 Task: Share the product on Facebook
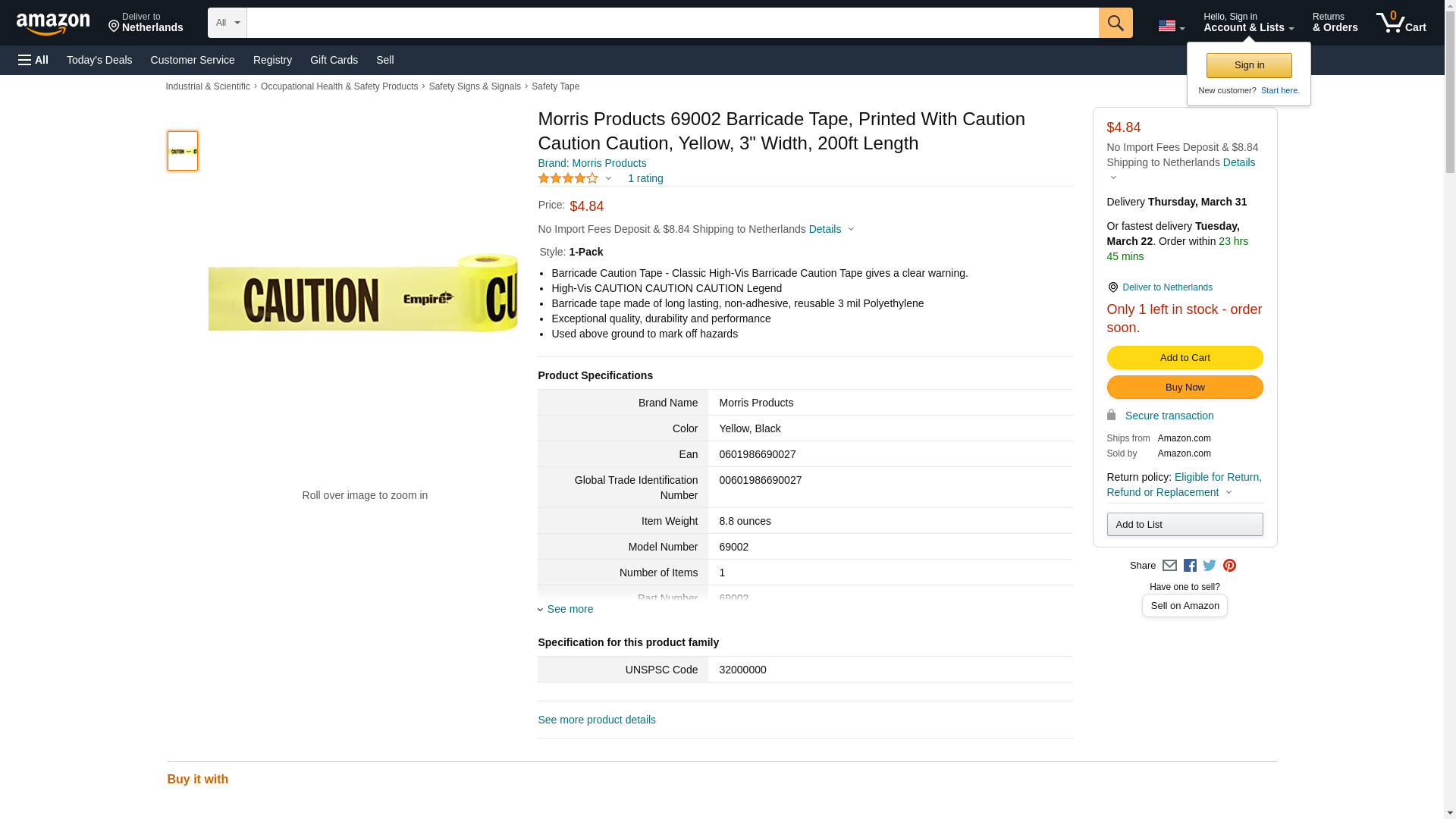(1190, 566)
